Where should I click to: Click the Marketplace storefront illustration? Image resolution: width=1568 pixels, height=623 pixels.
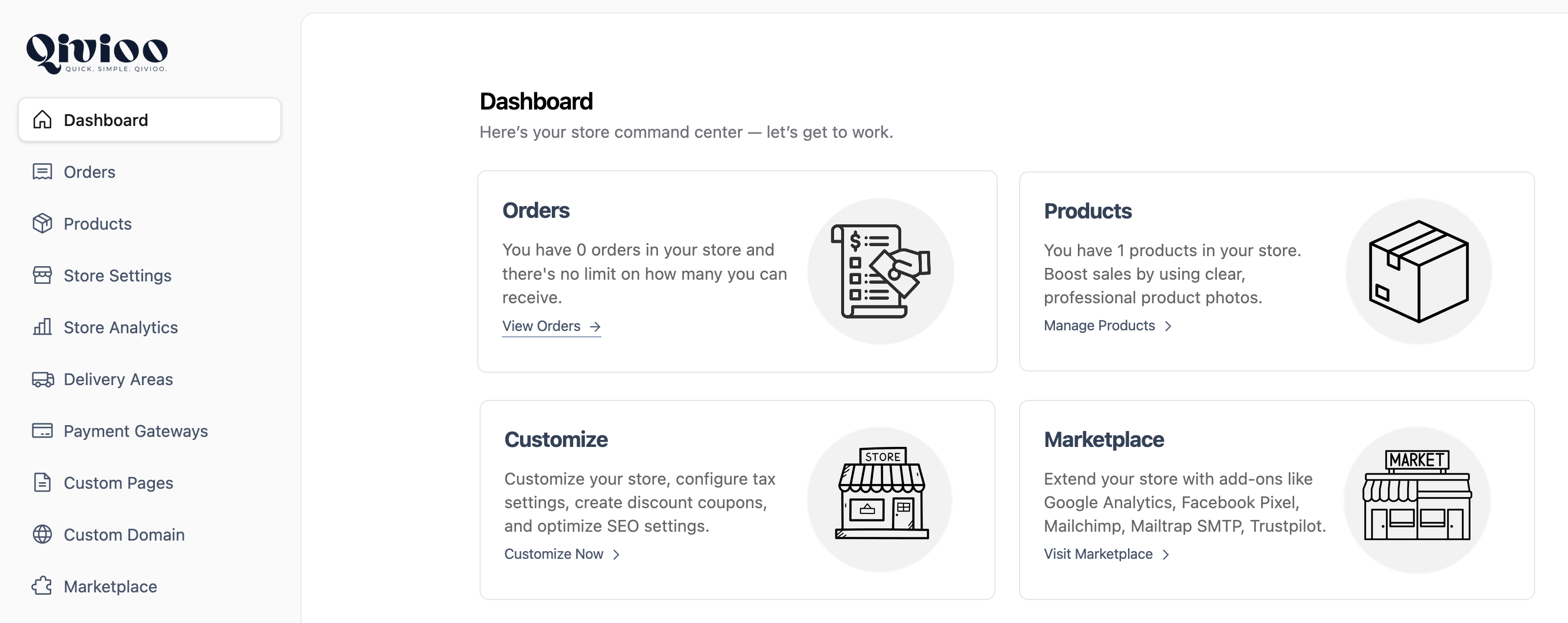point(1418,499)
